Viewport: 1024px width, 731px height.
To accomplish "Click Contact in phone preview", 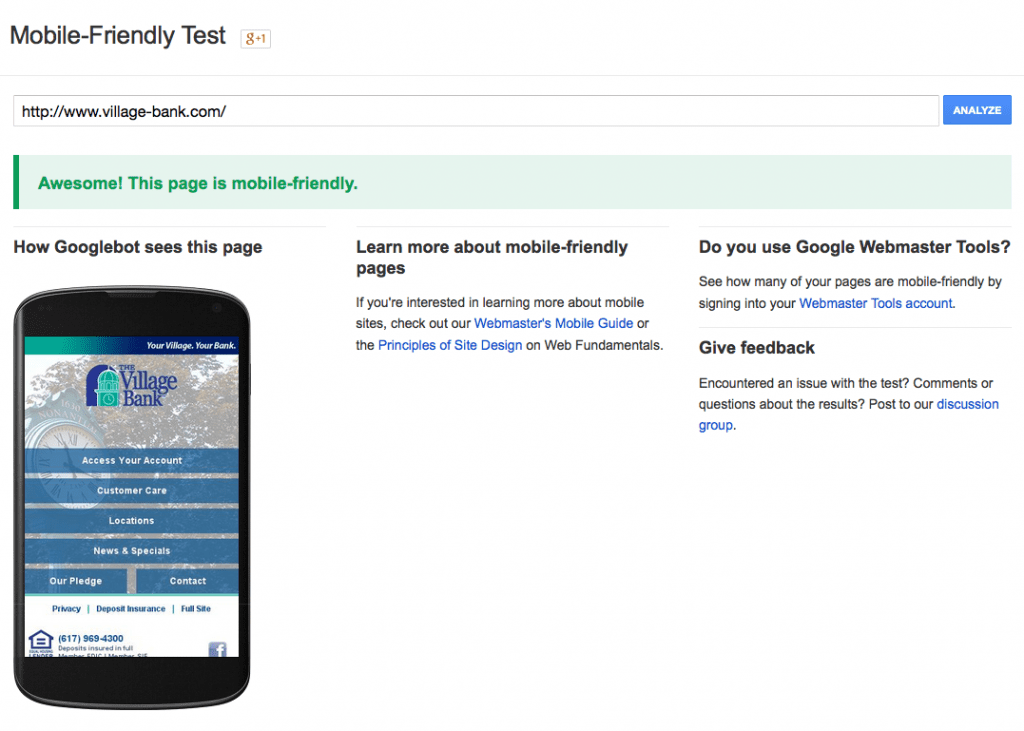I will [187, 581].
